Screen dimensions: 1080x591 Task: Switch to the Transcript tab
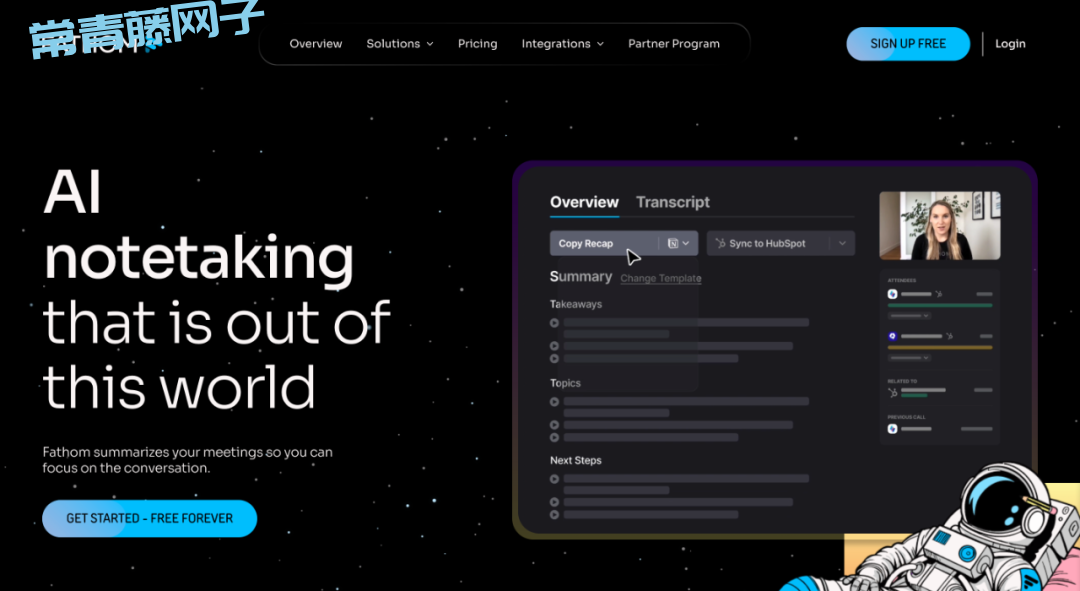click(x=672, y=202)
